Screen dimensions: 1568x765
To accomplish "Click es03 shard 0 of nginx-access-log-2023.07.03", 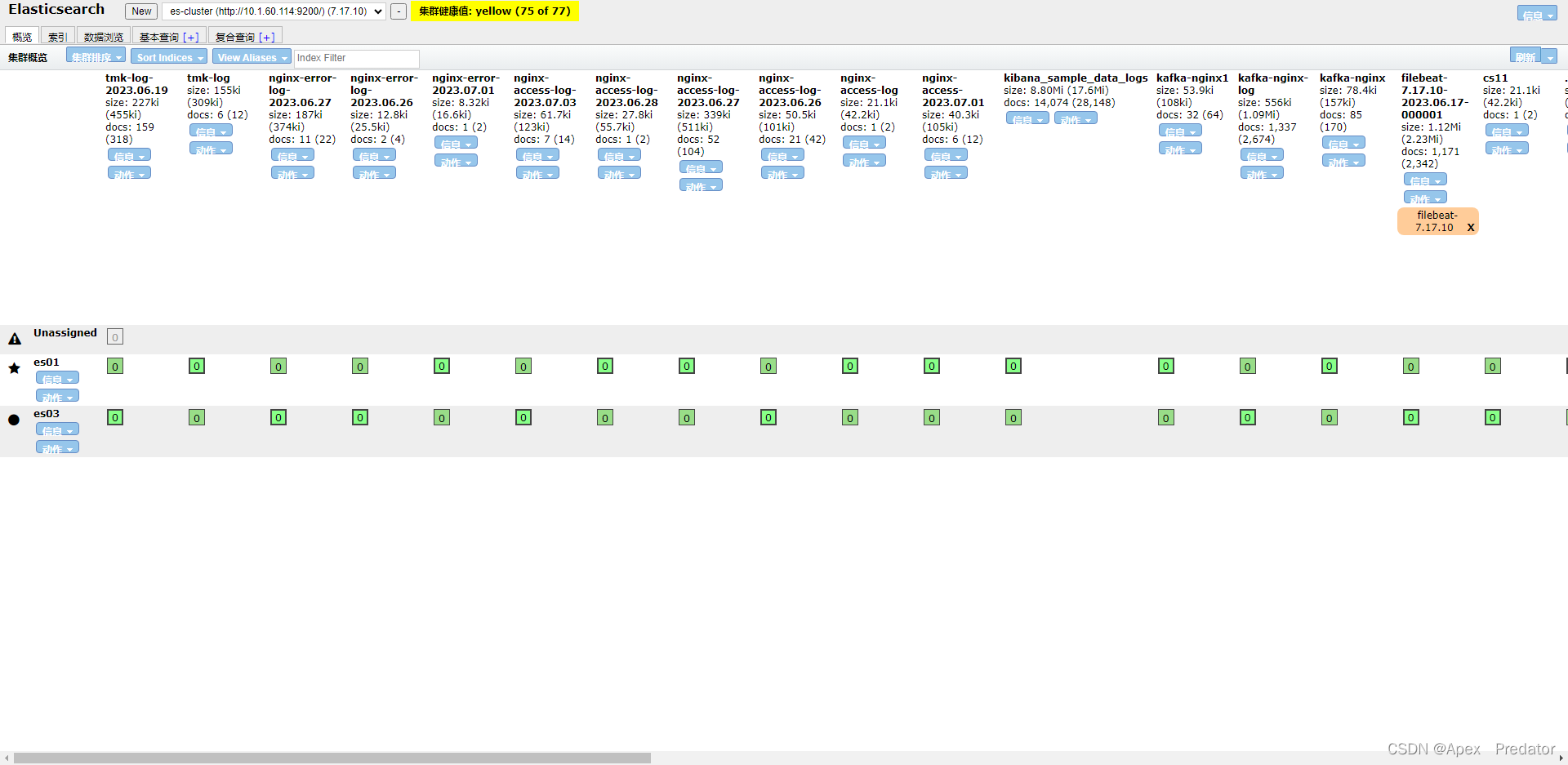I will pos(523,417).
